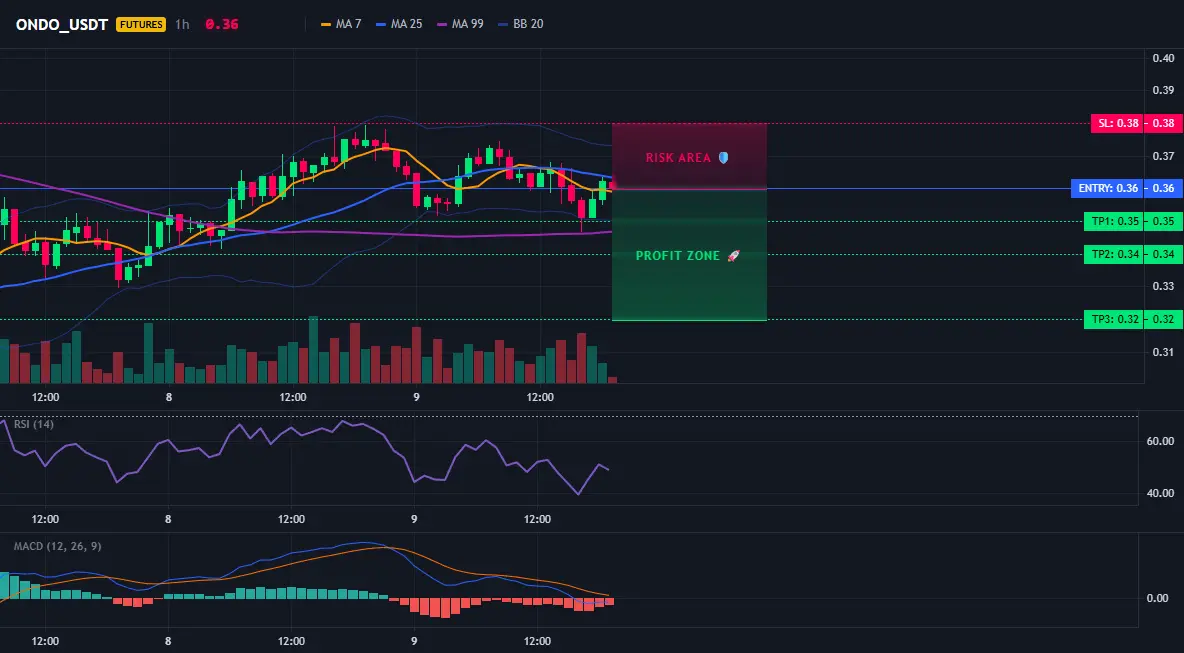Click the TP1: 0.35 target label

(1114, 221)
